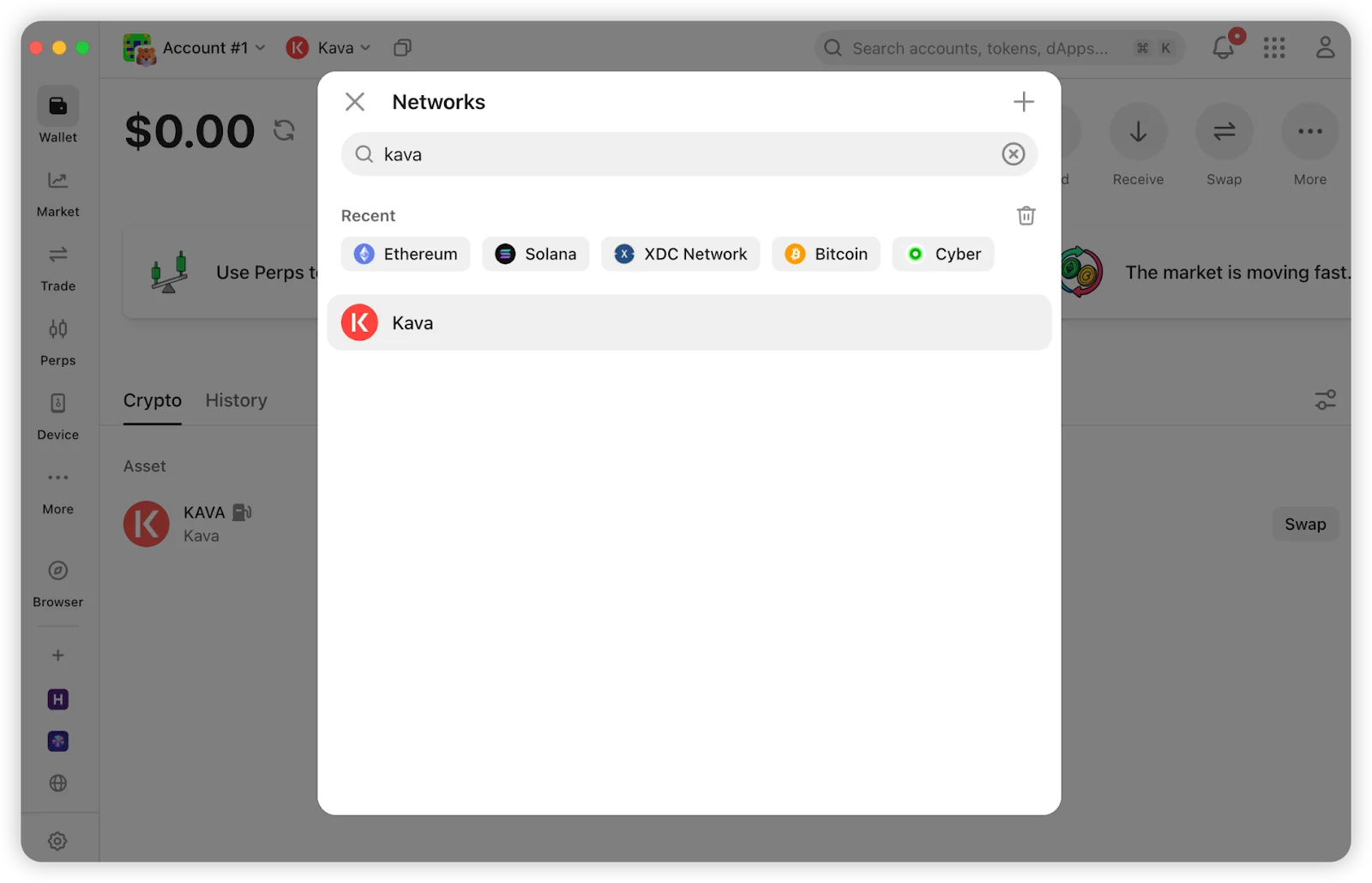Select Cyber recent network chip
The width and height of the screenshot is (1372, 883).
(943, 254)
